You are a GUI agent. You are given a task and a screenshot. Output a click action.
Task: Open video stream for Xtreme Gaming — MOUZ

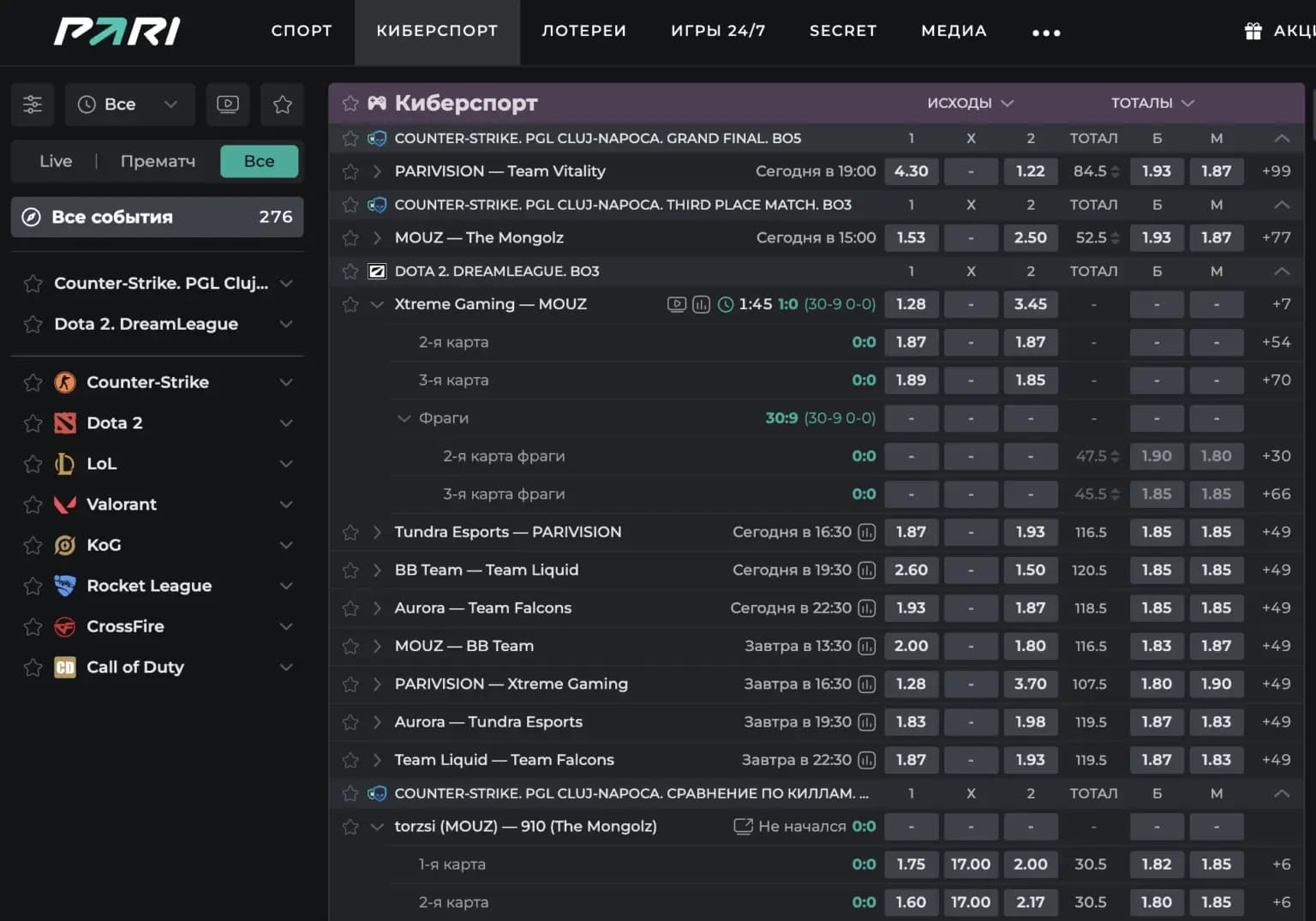pos(676,304)
